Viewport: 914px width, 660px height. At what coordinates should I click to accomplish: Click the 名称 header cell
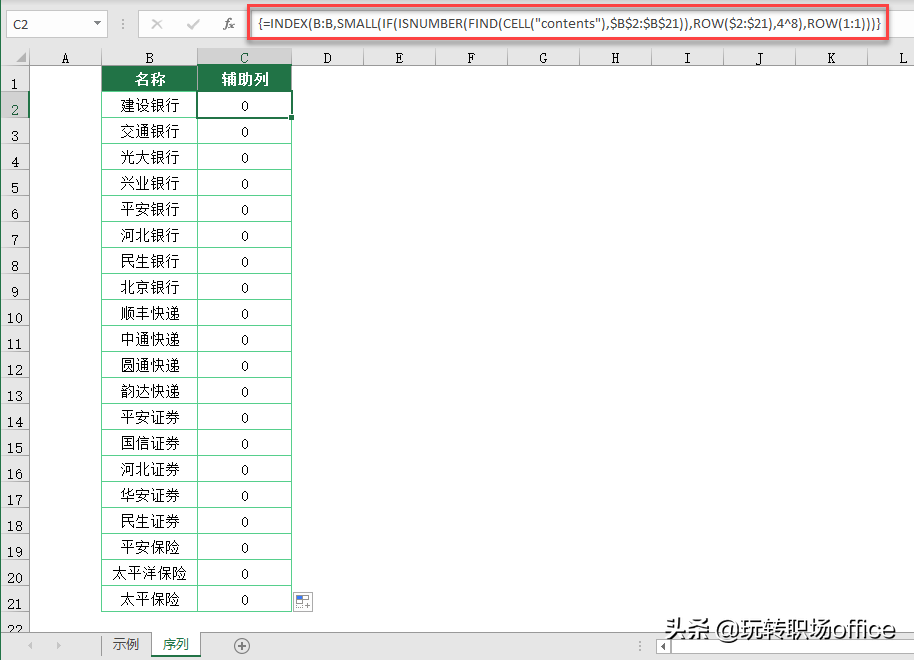pos(150,79)
